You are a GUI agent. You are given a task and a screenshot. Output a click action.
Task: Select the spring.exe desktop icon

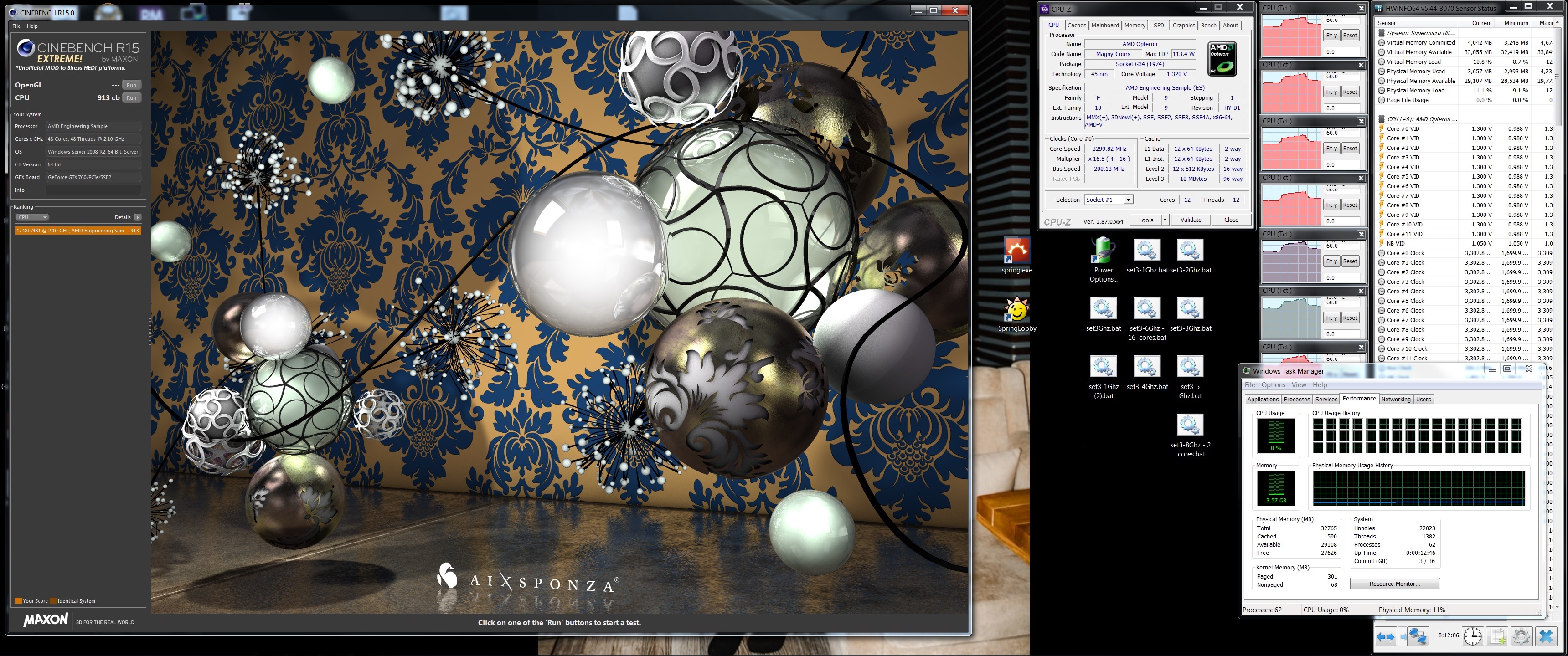(x=1016, y=256)
